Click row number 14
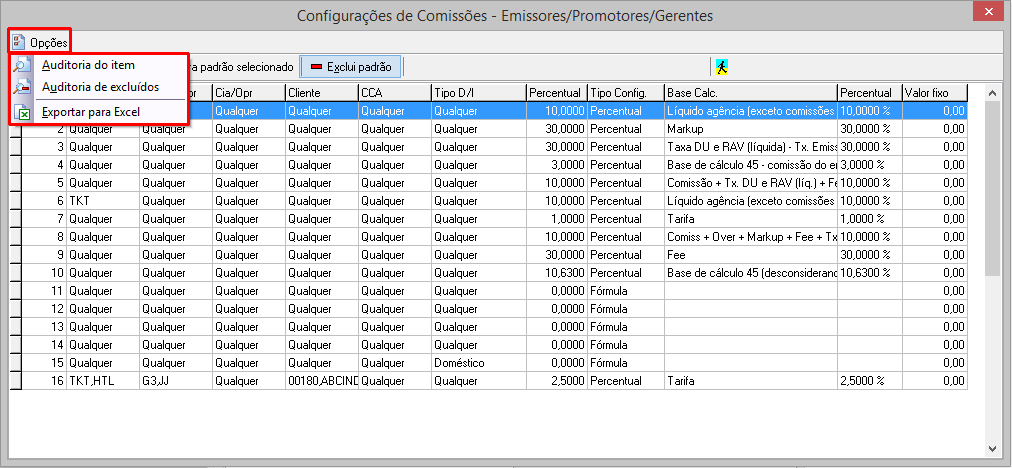The width and height of the screenshot is (1012, 468). [x=58, y=345]
